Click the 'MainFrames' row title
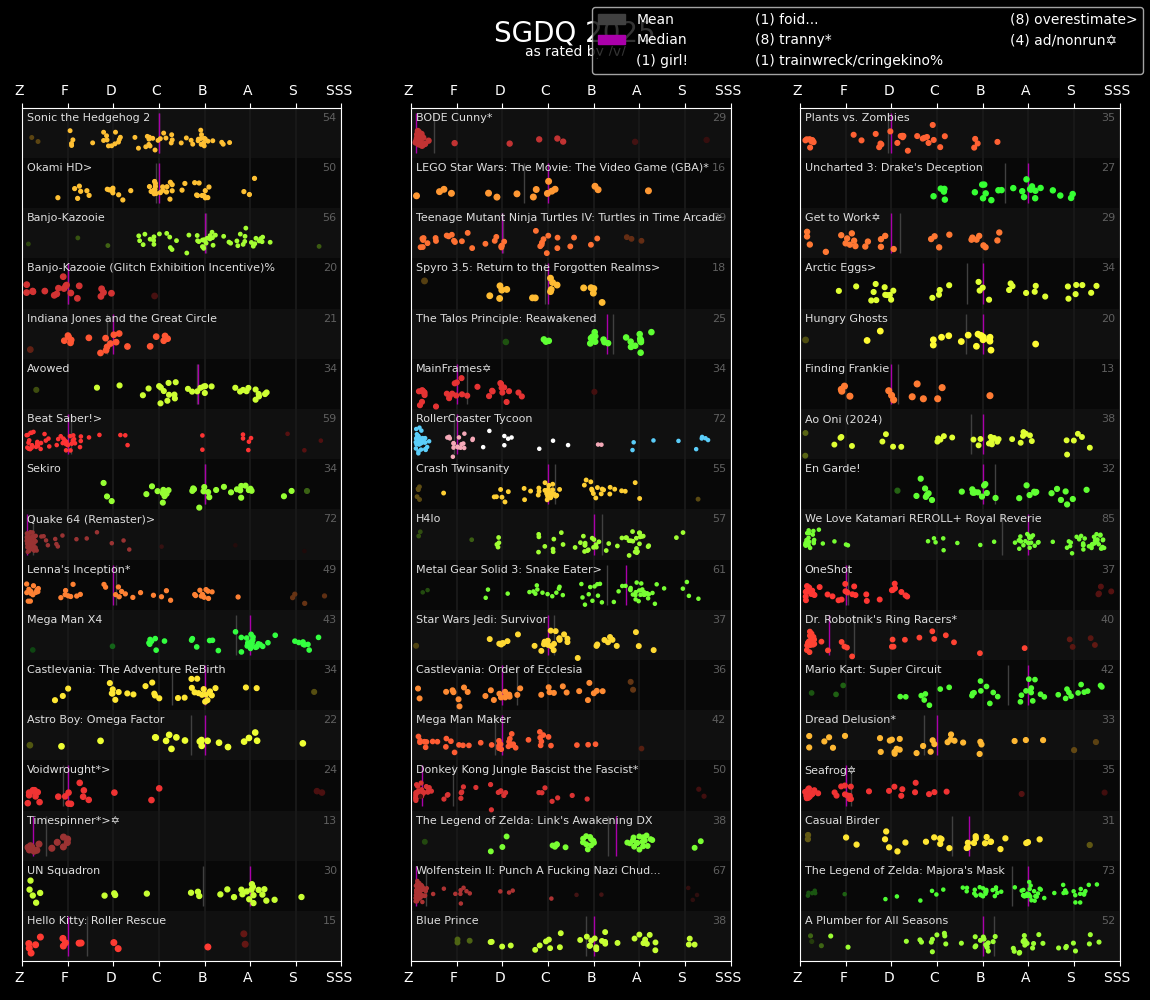The image size is (1150, 1000). [x=453, y=368]
